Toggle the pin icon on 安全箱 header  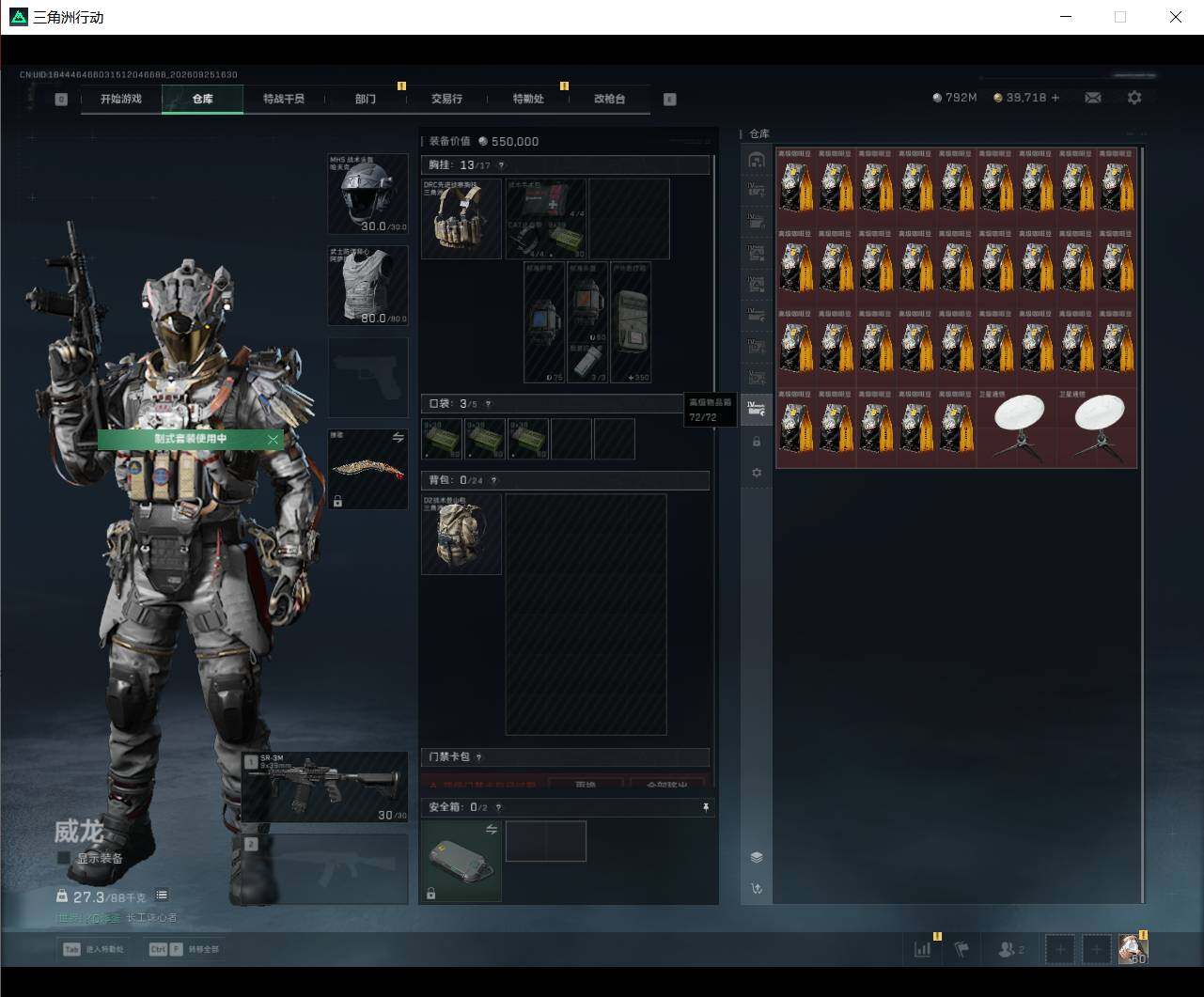(x=705, y=807)
